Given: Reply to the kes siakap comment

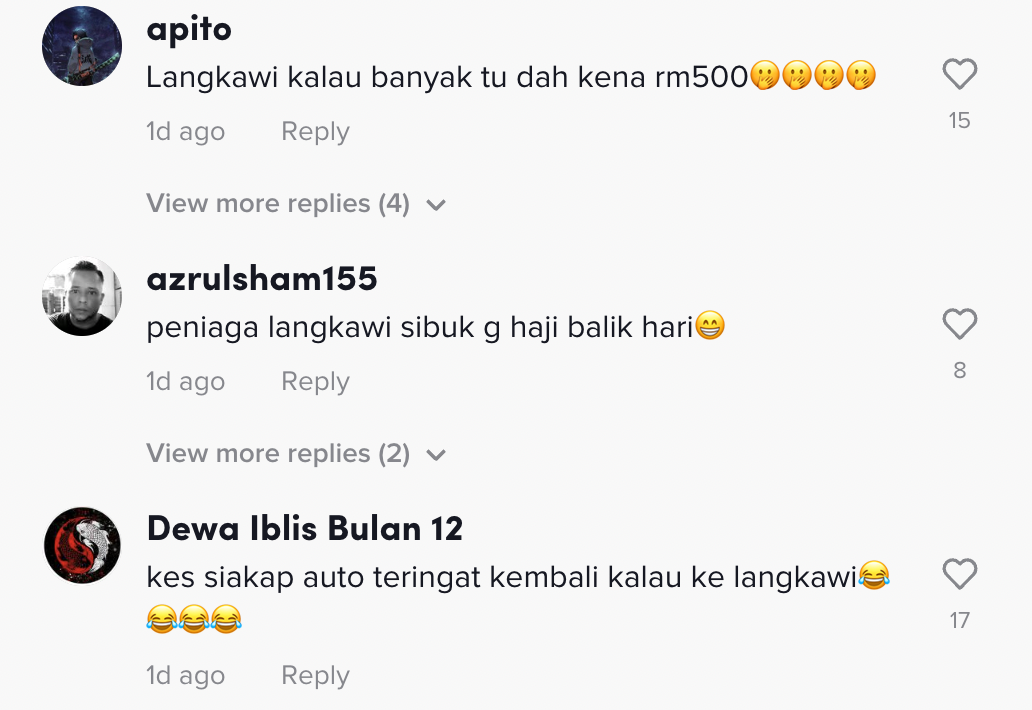Looking at the screenshot, I should click(315, 676).
